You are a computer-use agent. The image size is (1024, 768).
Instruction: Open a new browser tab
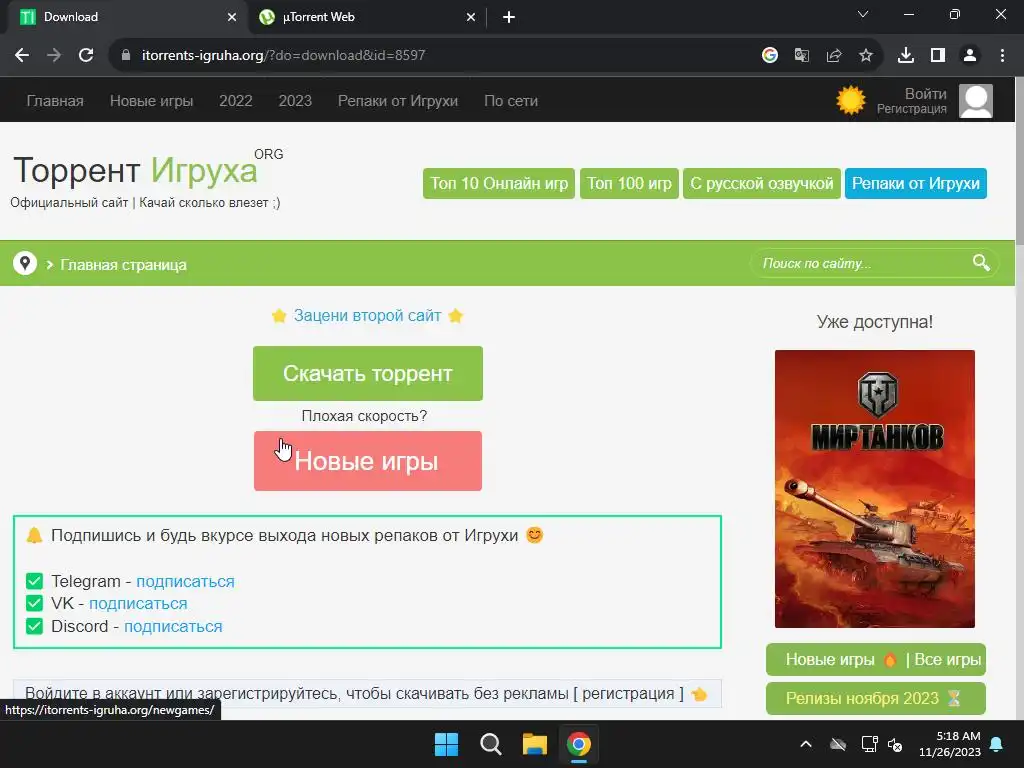coord(509,18)
